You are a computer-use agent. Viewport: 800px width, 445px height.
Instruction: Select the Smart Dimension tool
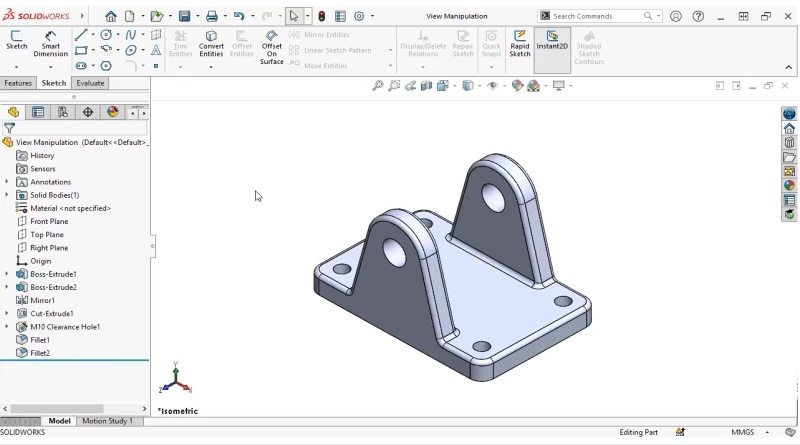point(50,44)
